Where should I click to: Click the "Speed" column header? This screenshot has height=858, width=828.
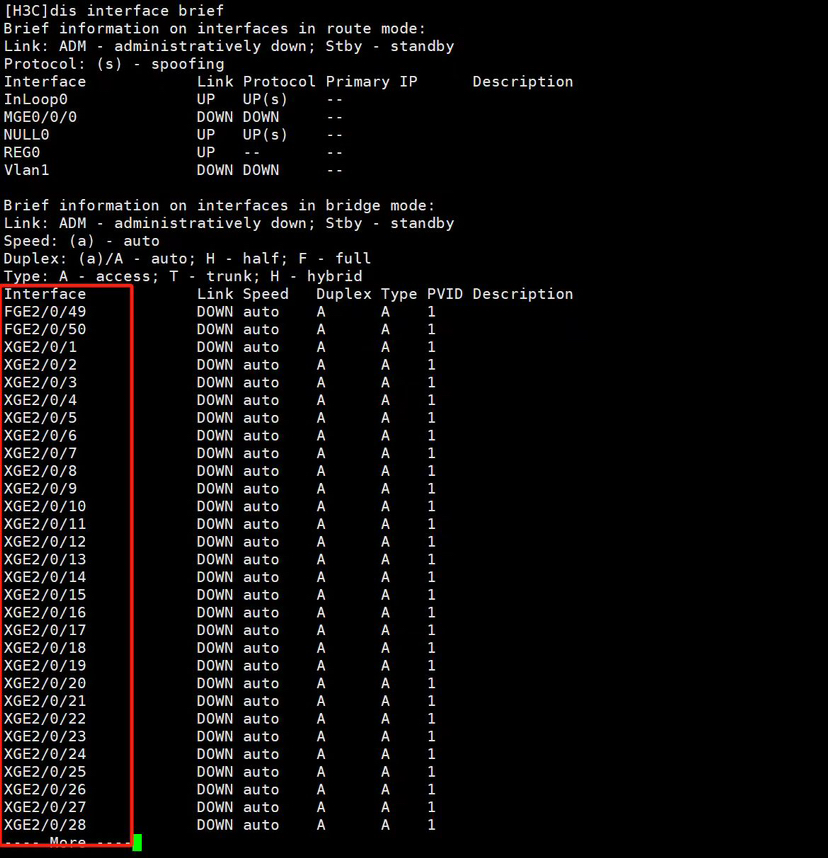coord(265,294)
